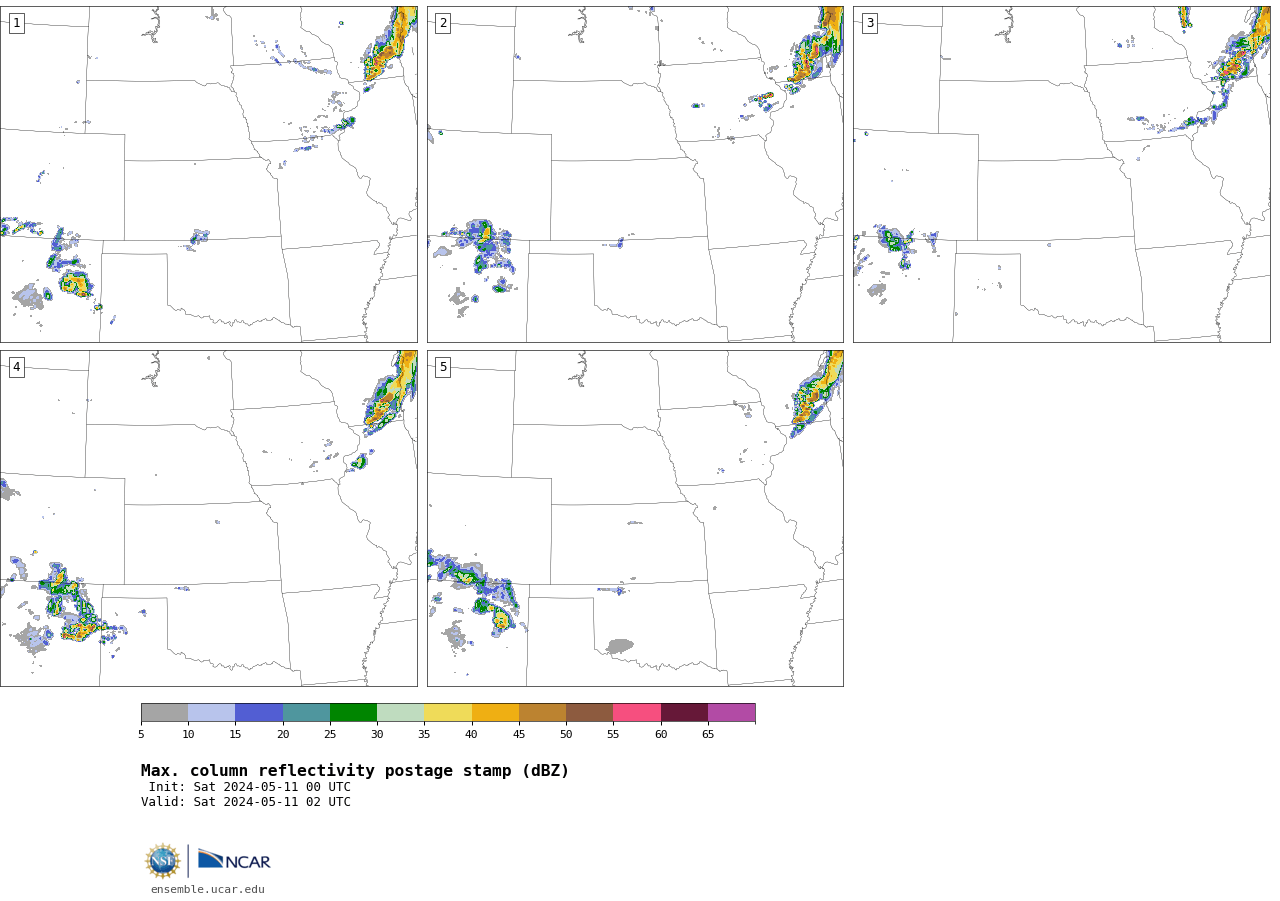This screenshot has height=901, width=1280.
Task: Select the blue 15-20 dBZ swatch
Action: click(x=259, y=713)
